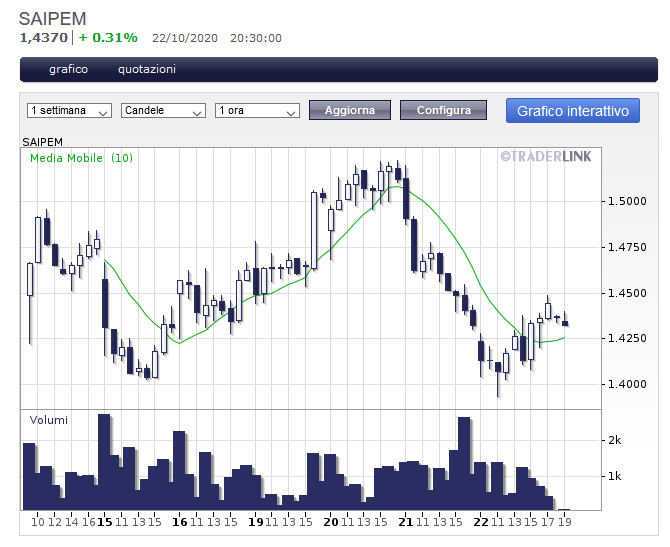This screenshot has width=670, height=547.
Task: Click the SAIPEM page heading
Action: [53, 19]
